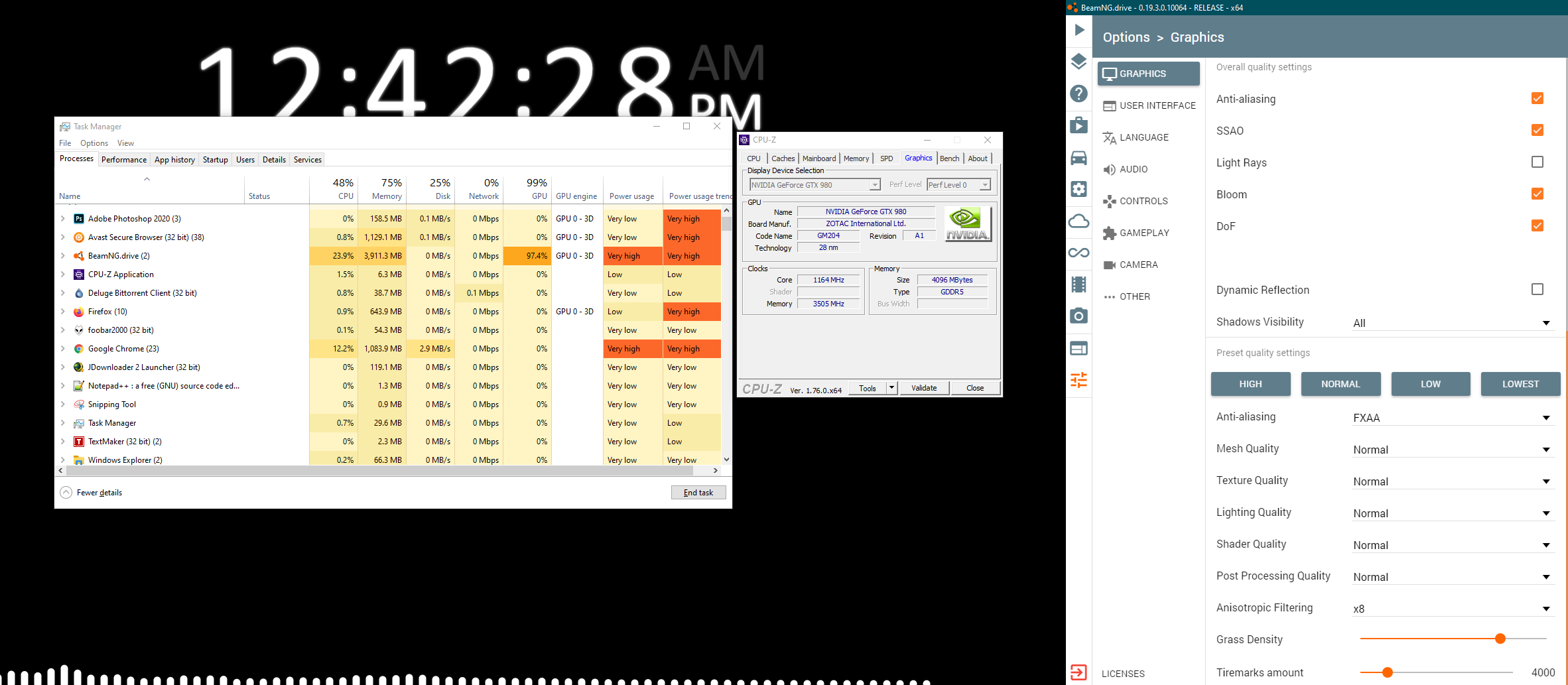This screenshot has height=685, width=1568.
Task: Click the BeamNG.drive icon in Task Manager
Action: tap(79, 256)
